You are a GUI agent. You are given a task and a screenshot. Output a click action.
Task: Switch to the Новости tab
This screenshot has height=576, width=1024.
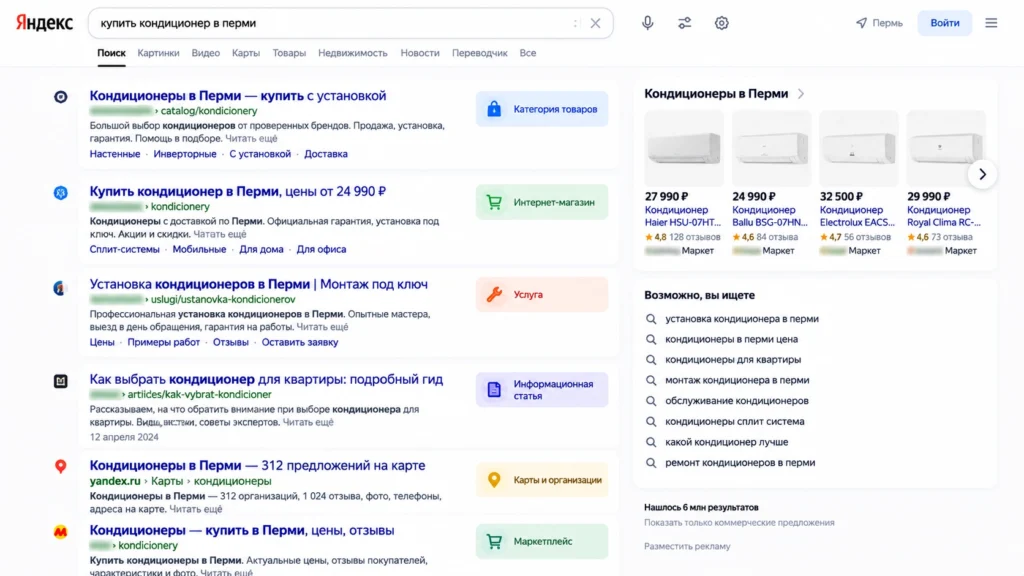click(419, 53)
